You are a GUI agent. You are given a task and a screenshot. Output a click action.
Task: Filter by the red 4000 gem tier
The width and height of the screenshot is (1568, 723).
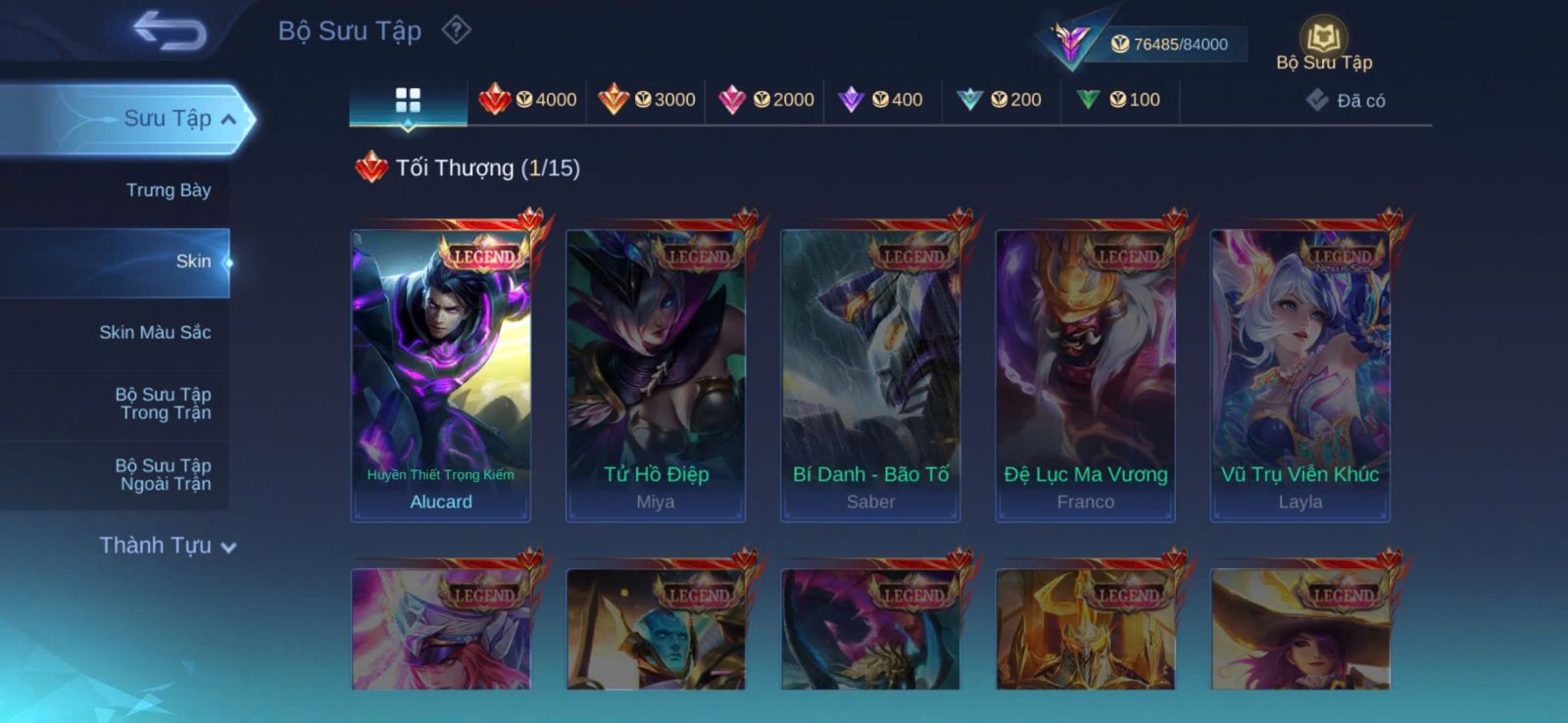click(x=527, y=100)
